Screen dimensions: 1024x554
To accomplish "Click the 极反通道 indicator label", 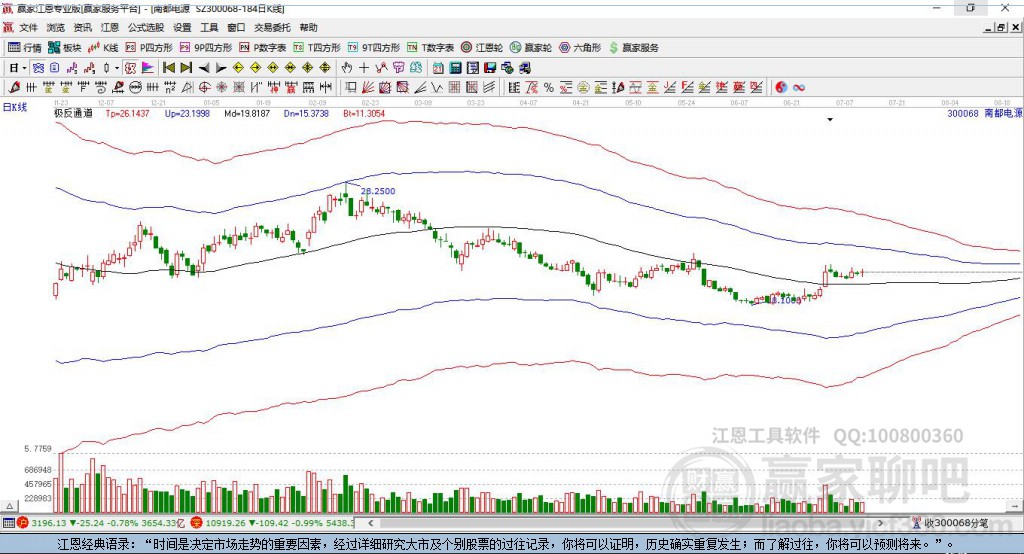I will pos(73,114).
